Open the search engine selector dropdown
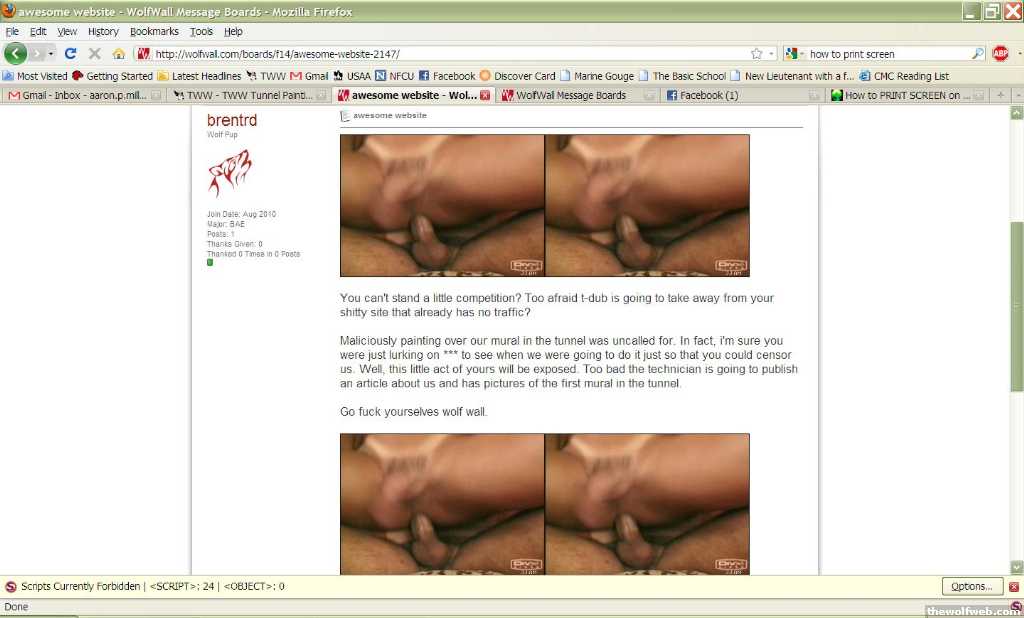The width and height of the screenshot is (1024, 618). tap(795, 54)
